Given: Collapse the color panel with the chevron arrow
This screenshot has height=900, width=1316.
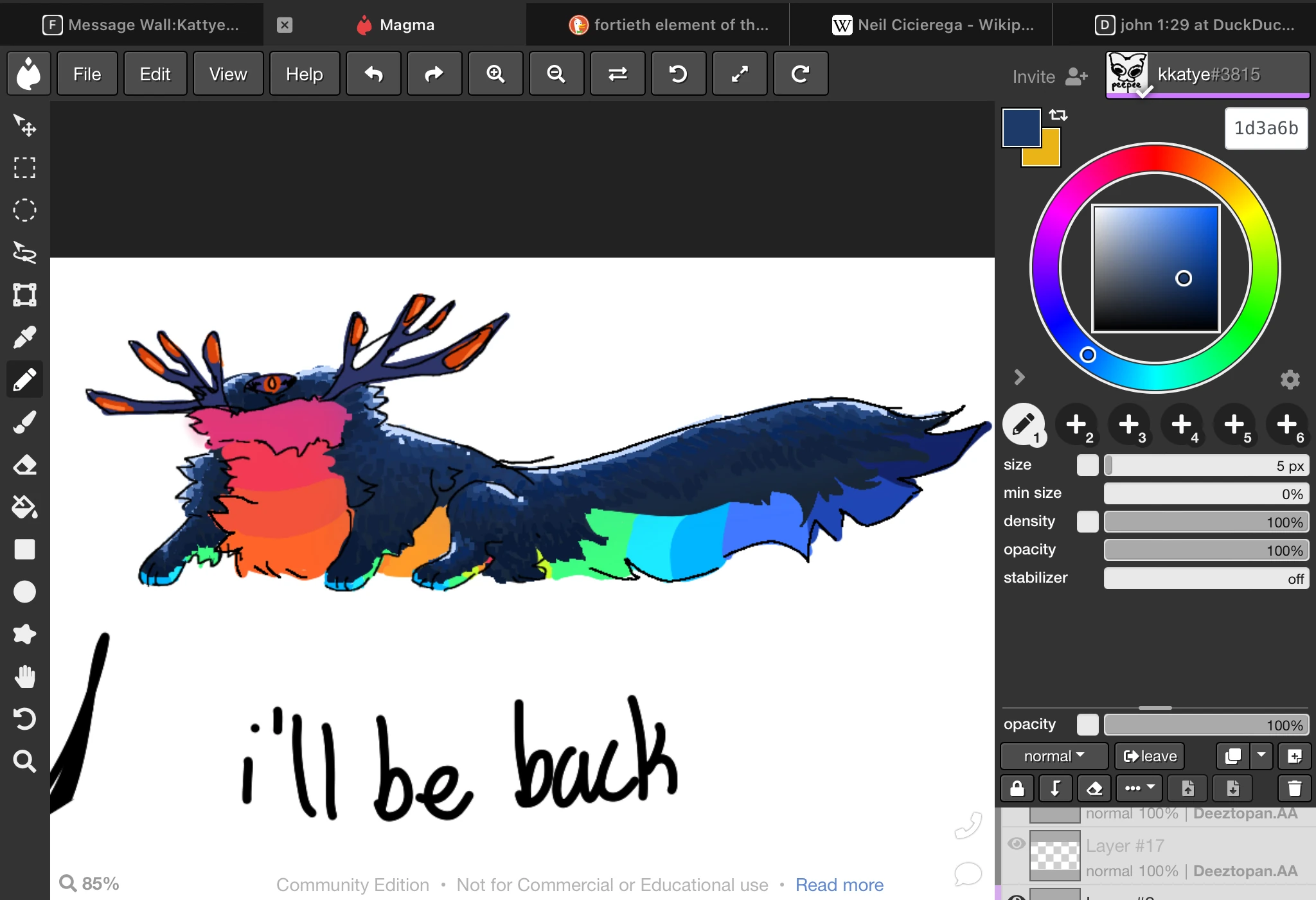Looking at the screenshot, I should click(1019, 377).
